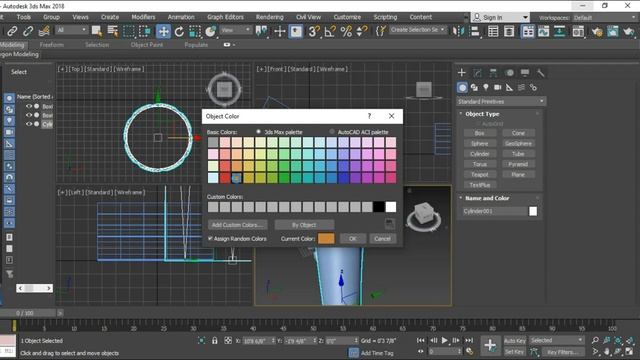This screenshot has height=360, width=640.
Task: Click the Add Custom Colors button
Action: pos(238,225)
